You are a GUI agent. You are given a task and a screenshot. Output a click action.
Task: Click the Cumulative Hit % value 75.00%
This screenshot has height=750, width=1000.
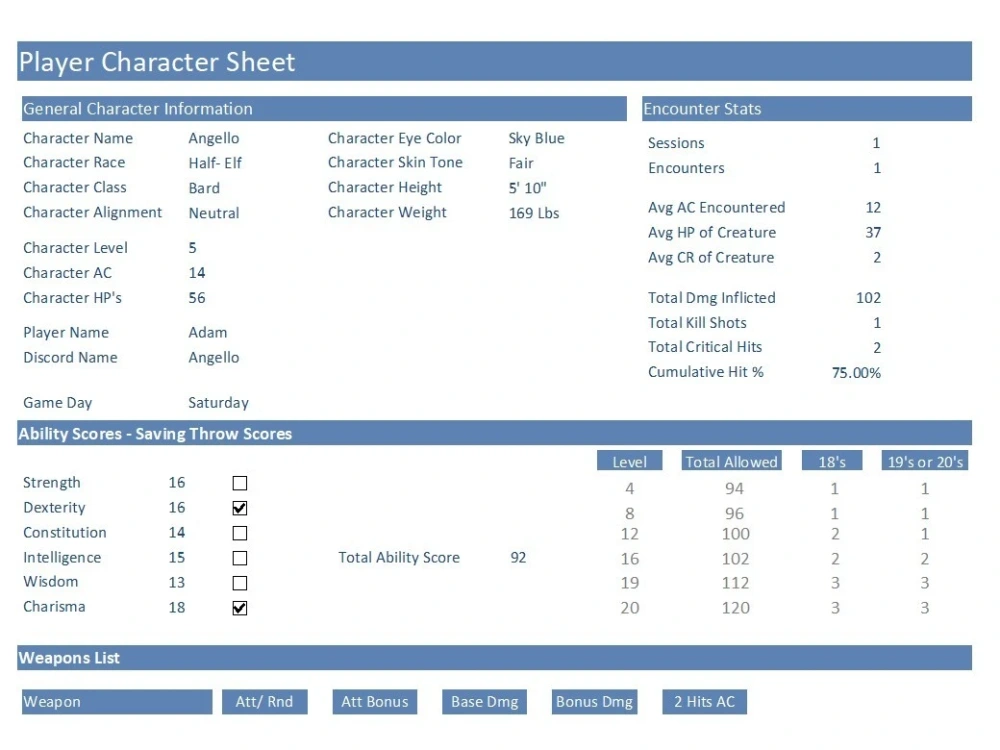[857, 373]
